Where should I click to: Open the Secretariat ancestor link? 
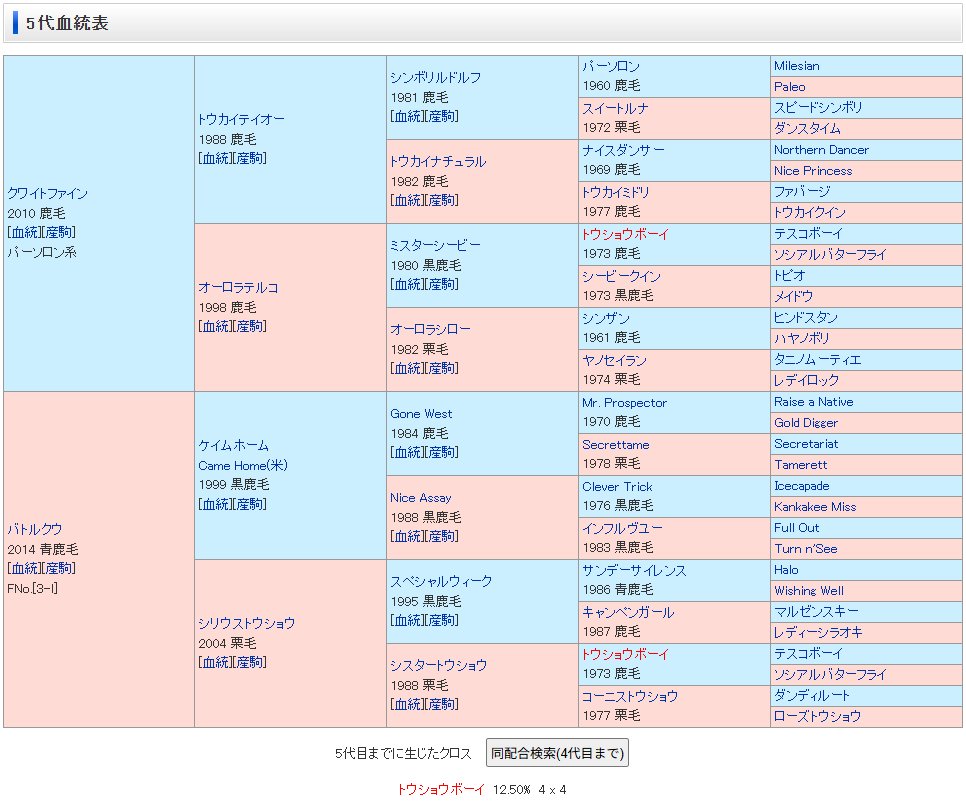[x=806, y=444]
